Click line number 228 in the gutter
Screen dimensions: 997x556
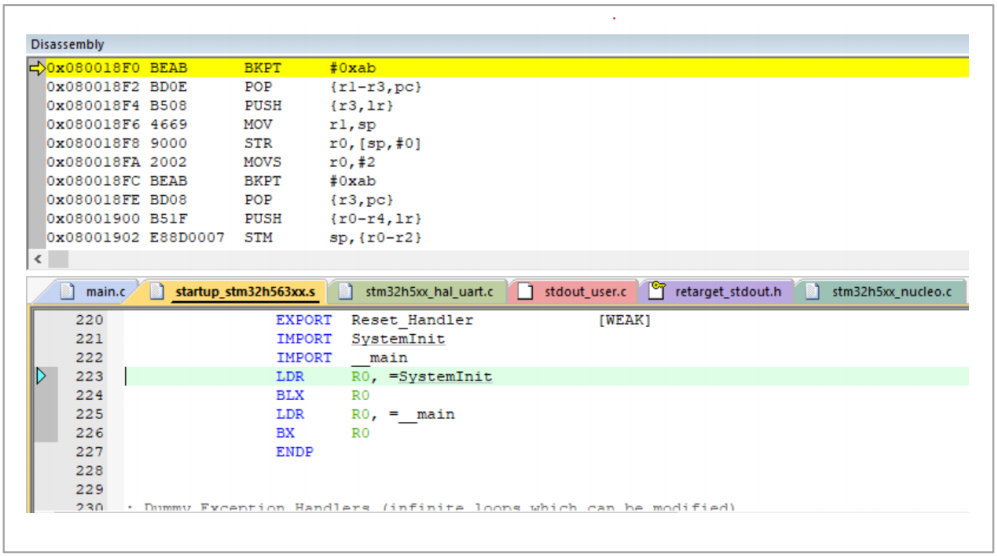pos(89,471)
